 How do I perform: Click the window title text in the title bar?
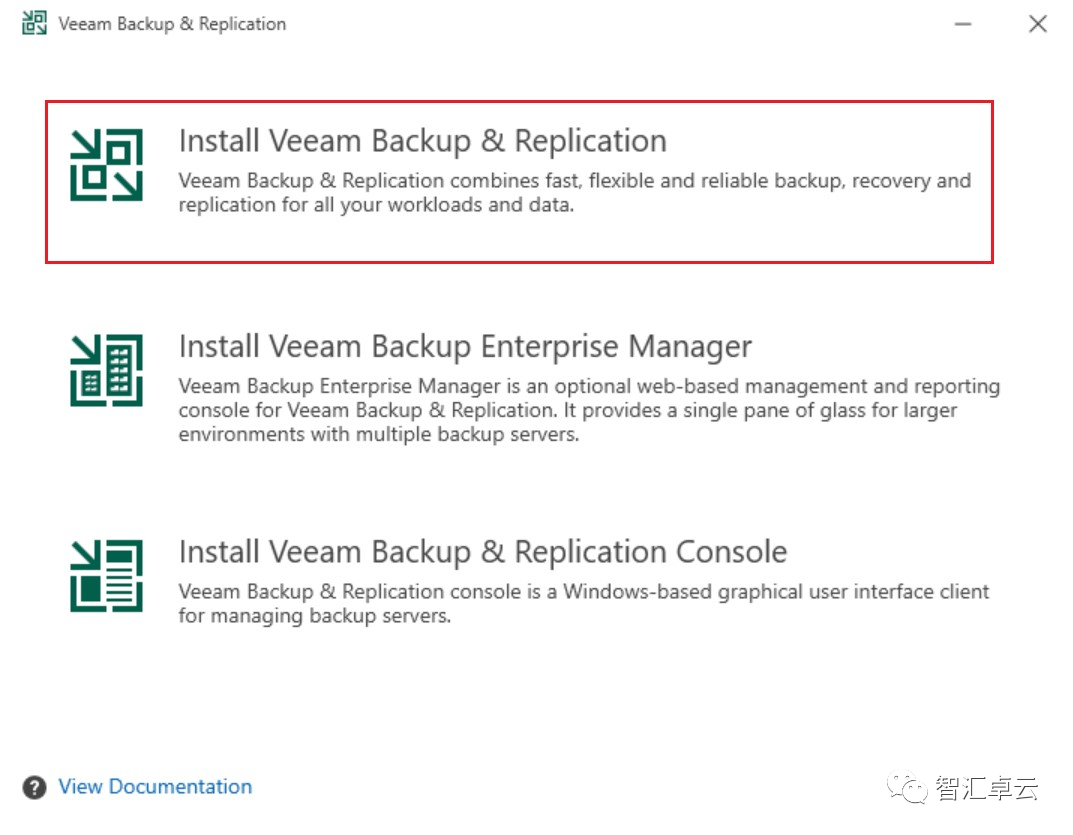point(172,24)
